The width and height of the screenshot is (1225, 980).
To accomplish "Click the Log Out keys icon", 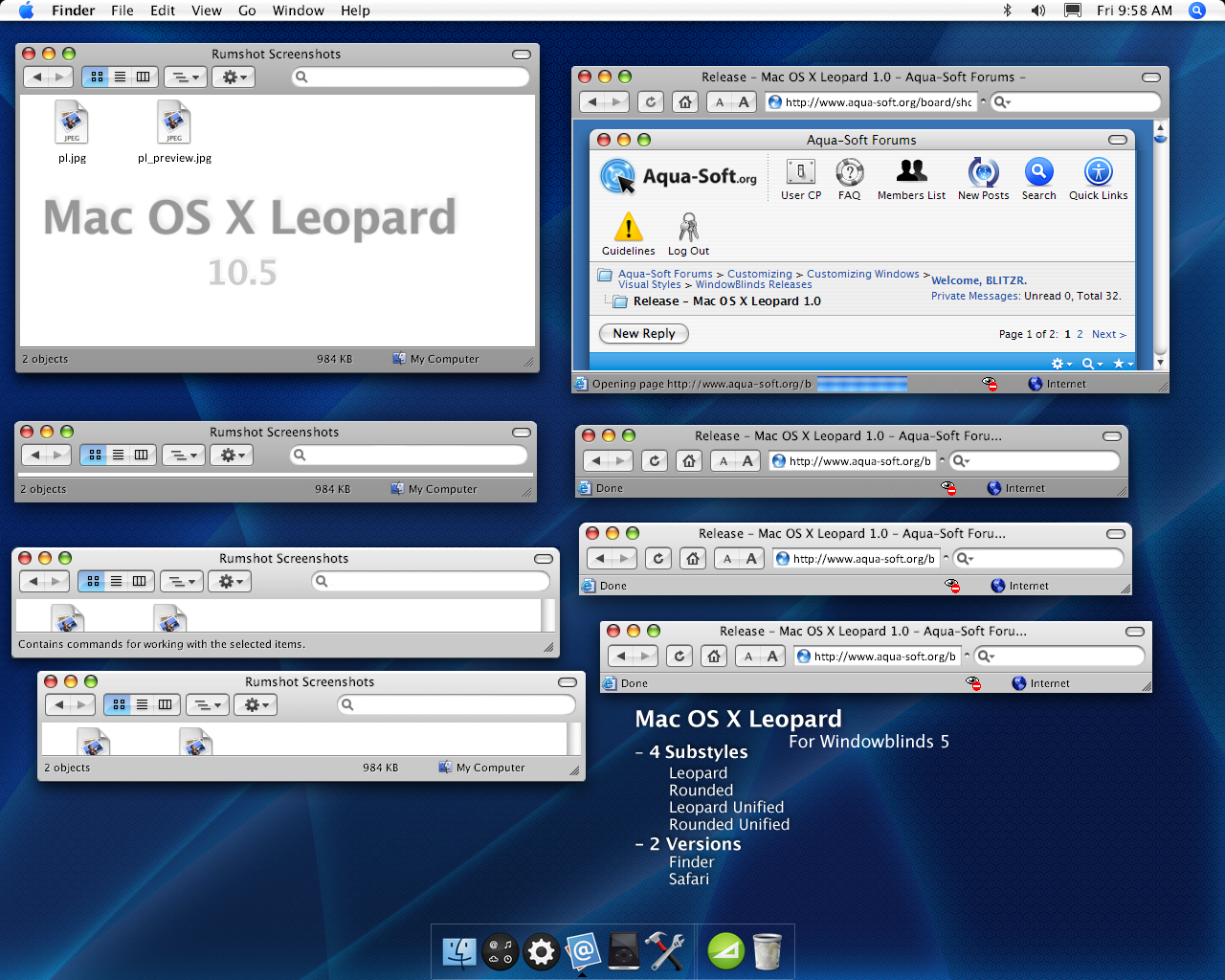I will (688, 227).
